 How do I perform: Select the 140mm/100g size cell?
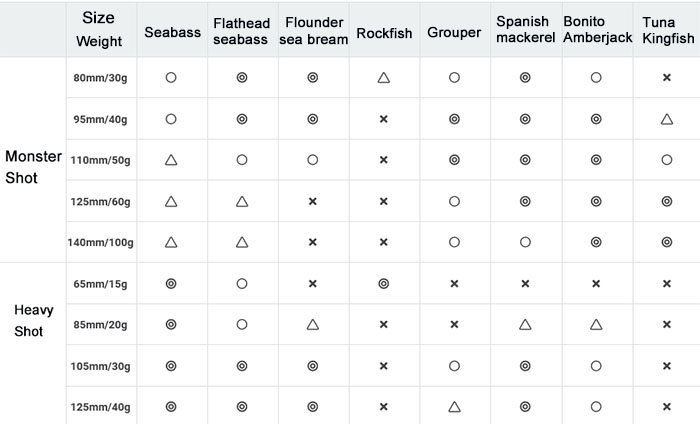click(x=101, y=242)
